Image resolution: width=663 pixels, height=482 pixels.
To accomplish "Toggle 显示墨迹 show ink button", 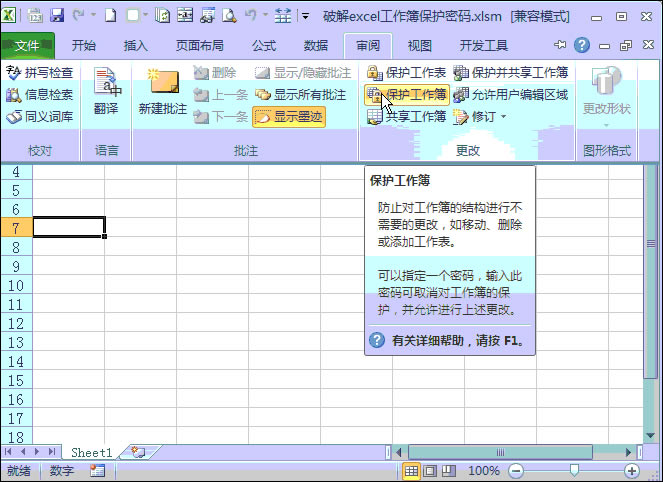I will 289,117.
